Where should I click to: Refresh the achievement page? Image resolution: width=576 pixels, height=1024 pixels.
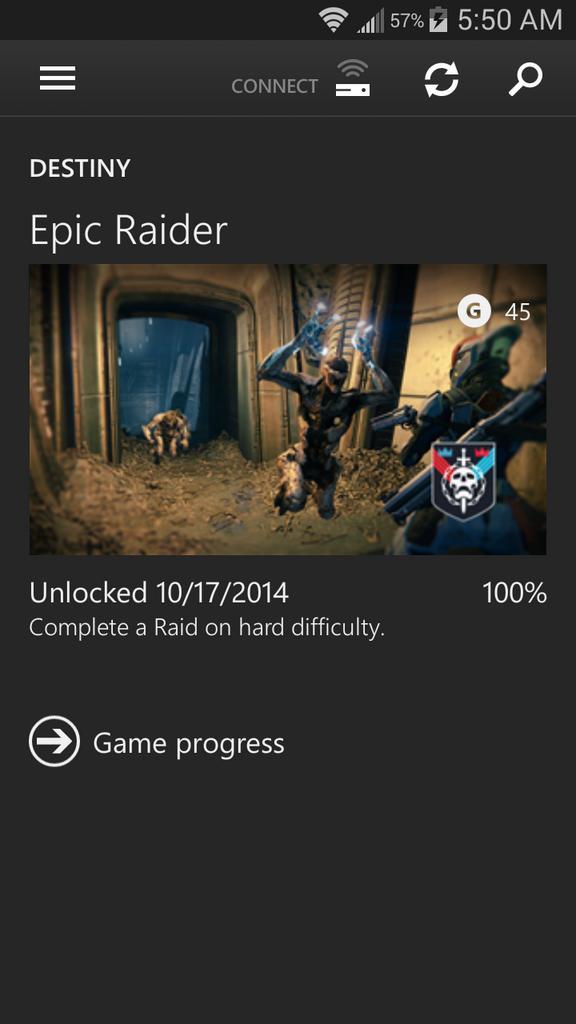coord(441,80)
